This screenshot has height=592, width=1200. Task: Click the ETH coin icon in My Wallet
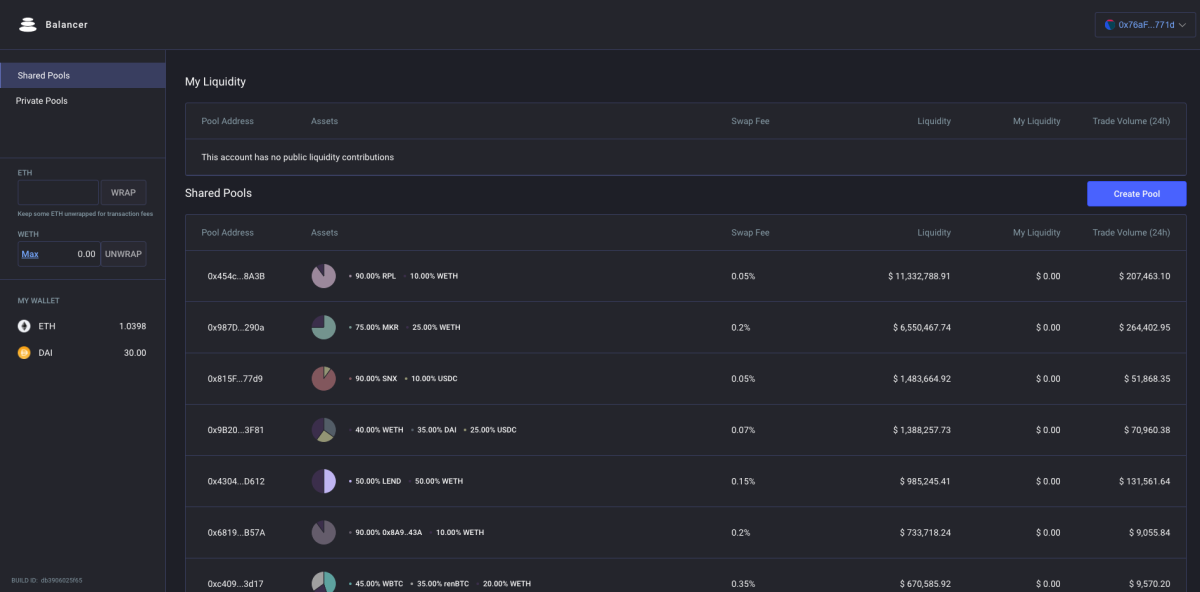[24, 326]
